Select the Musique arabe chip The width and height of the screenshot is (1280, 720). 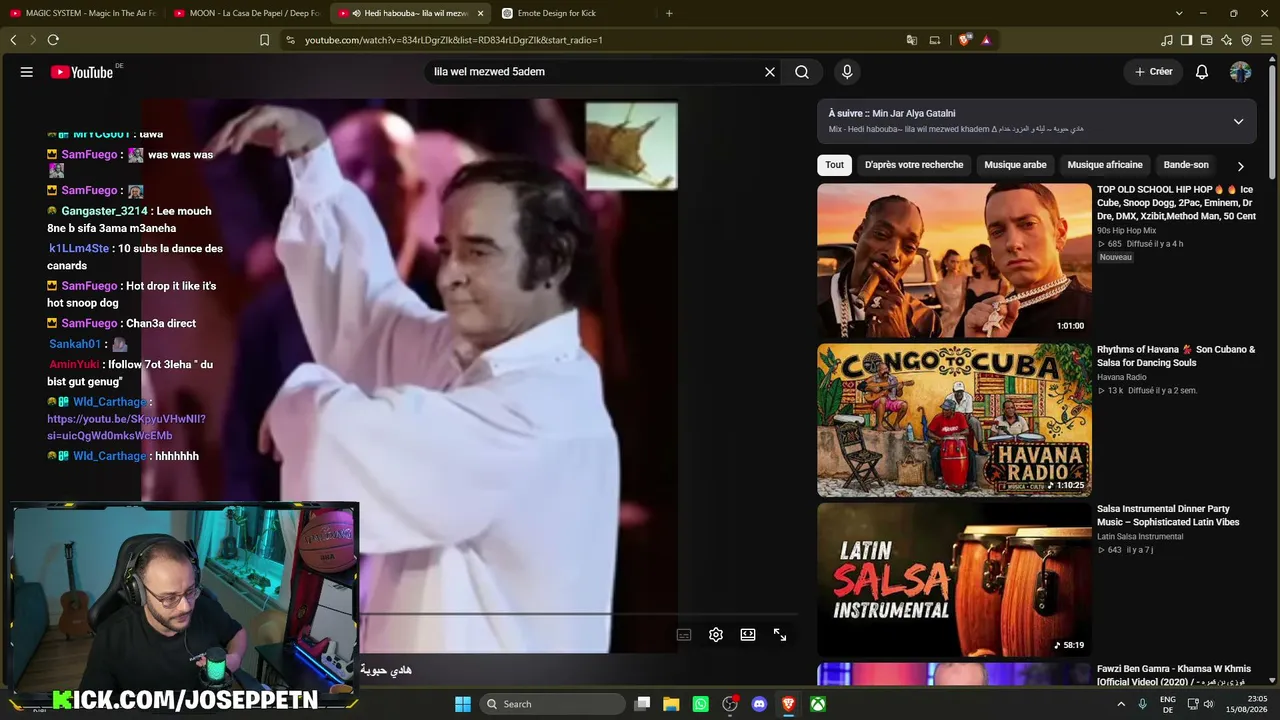pyautogui.click(x=1015, y=165)
